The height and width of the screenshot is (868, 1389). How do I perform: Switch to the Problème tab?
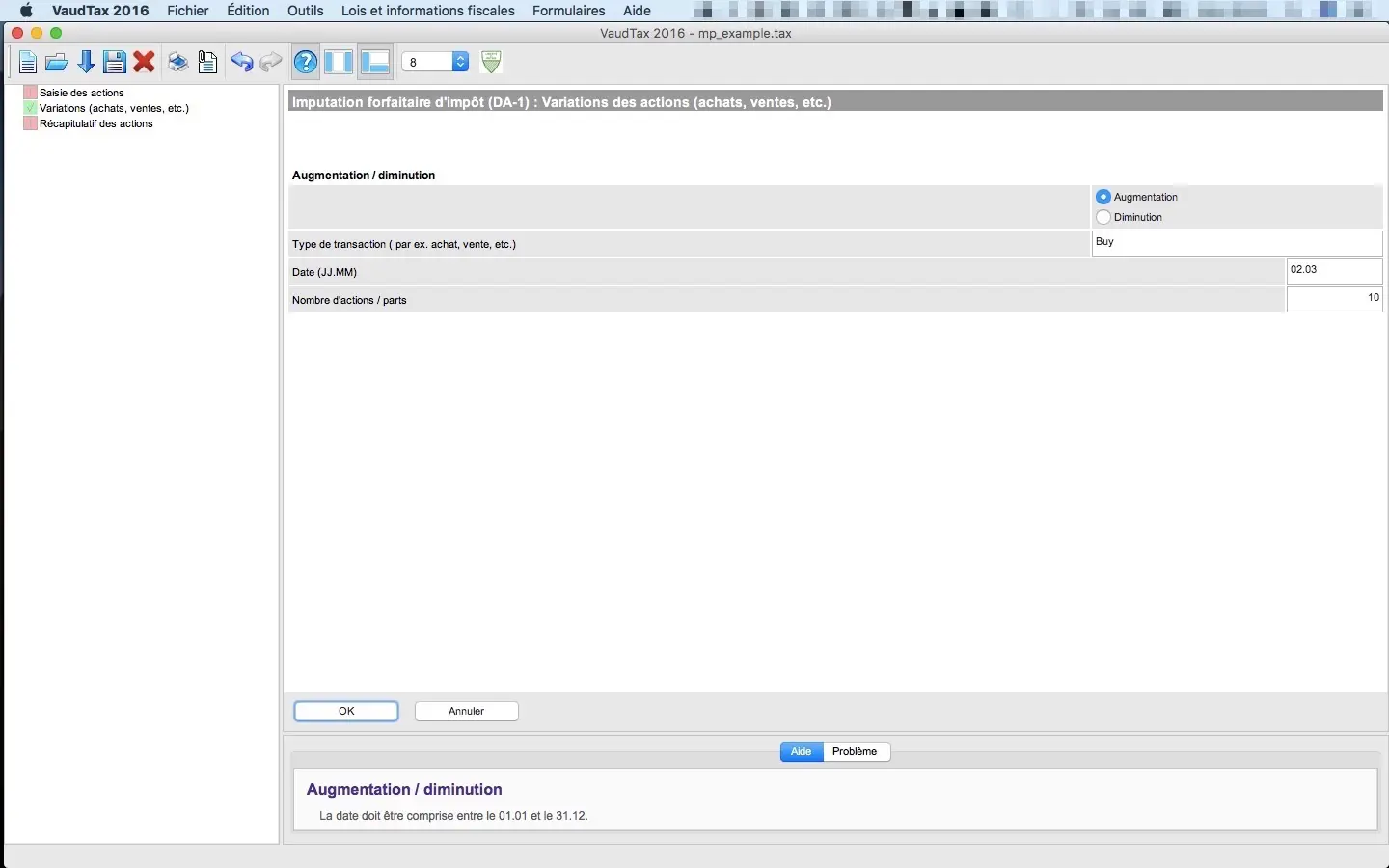(x=856, y=752)
